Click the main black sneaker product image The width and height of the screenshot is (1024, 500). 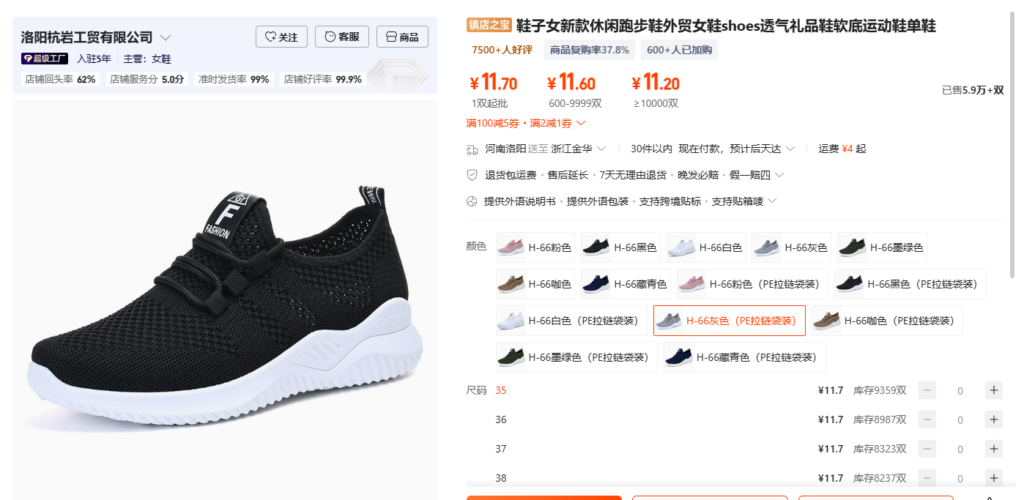[x=225, y=300]
